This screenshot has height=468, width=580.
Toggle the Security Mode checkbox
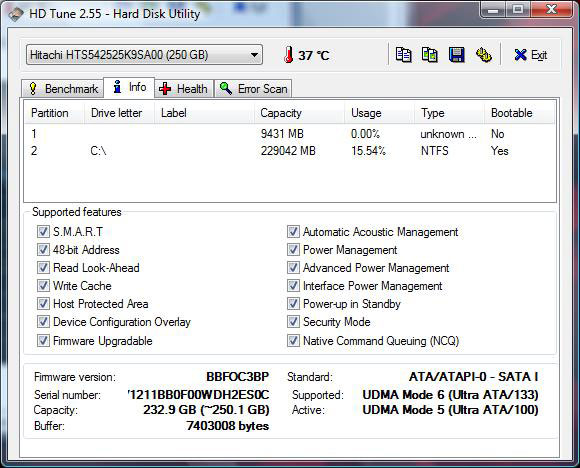pos(293,321)
